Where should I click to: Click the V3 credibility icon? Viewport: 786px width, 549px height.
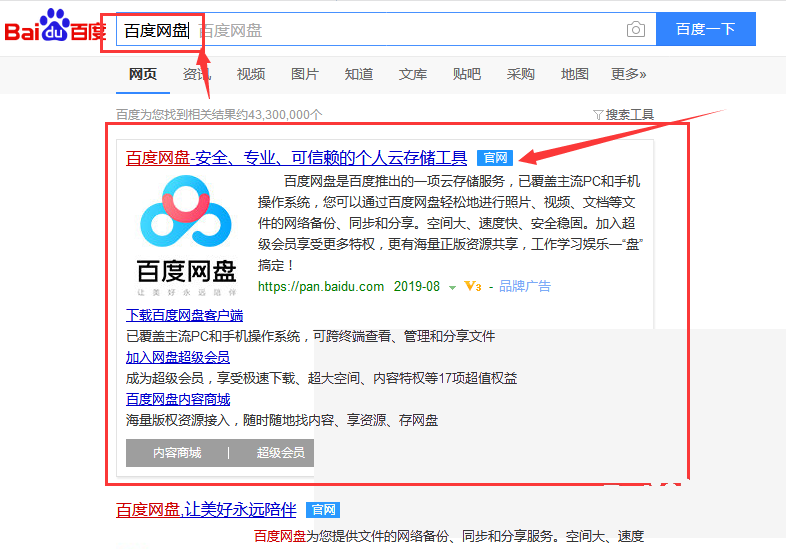tap(473, 286)
